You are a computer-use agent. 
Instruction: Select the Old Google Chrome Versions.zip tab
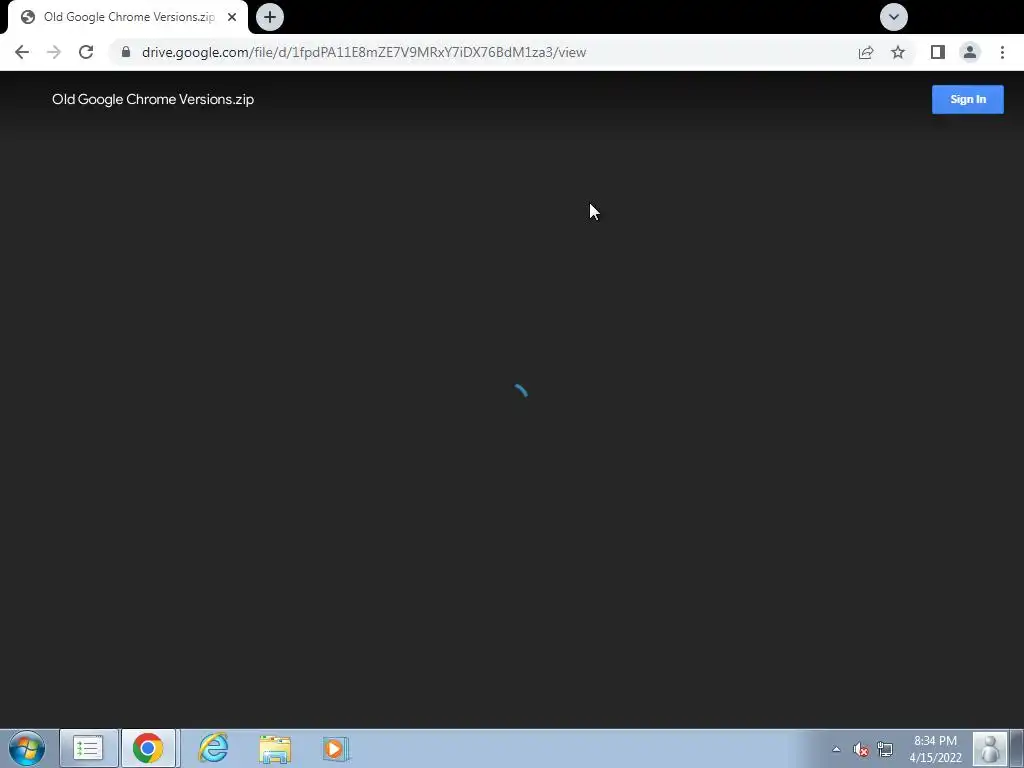(127, 17)
